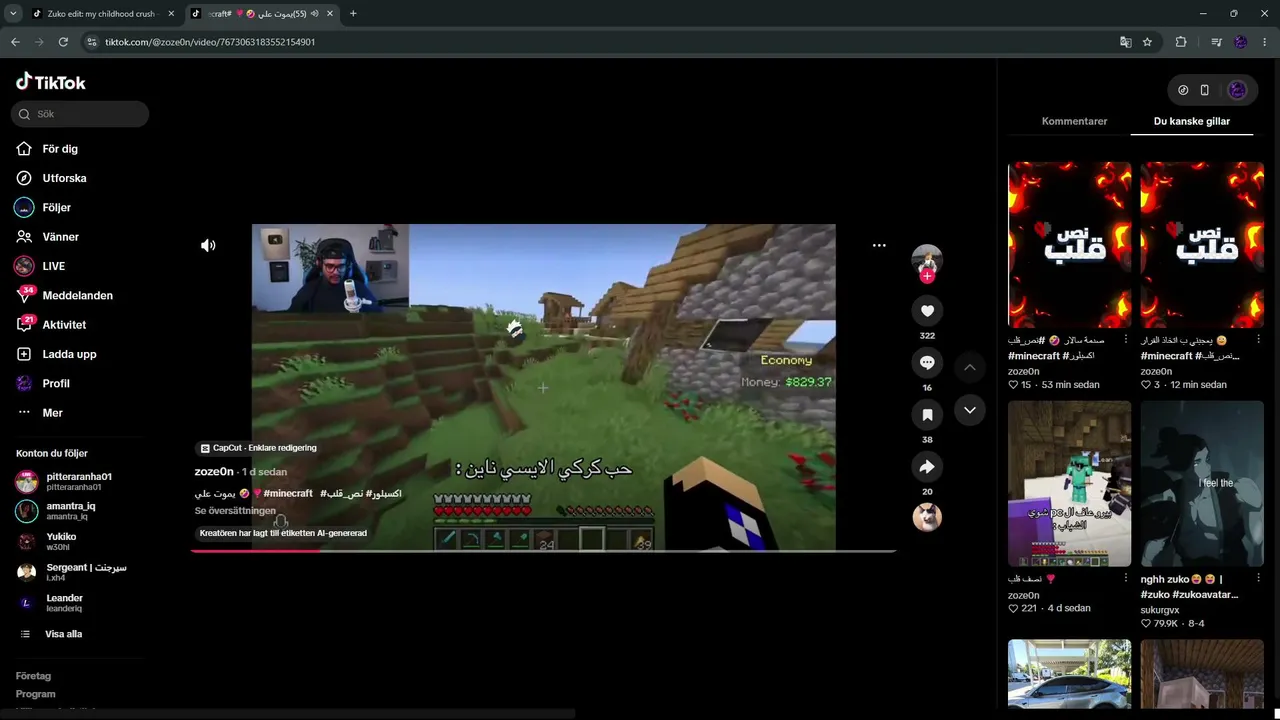Open options for the نصف قلب card
Viewport: 1280px width, 720px height.
click(x=1126, y=578)
